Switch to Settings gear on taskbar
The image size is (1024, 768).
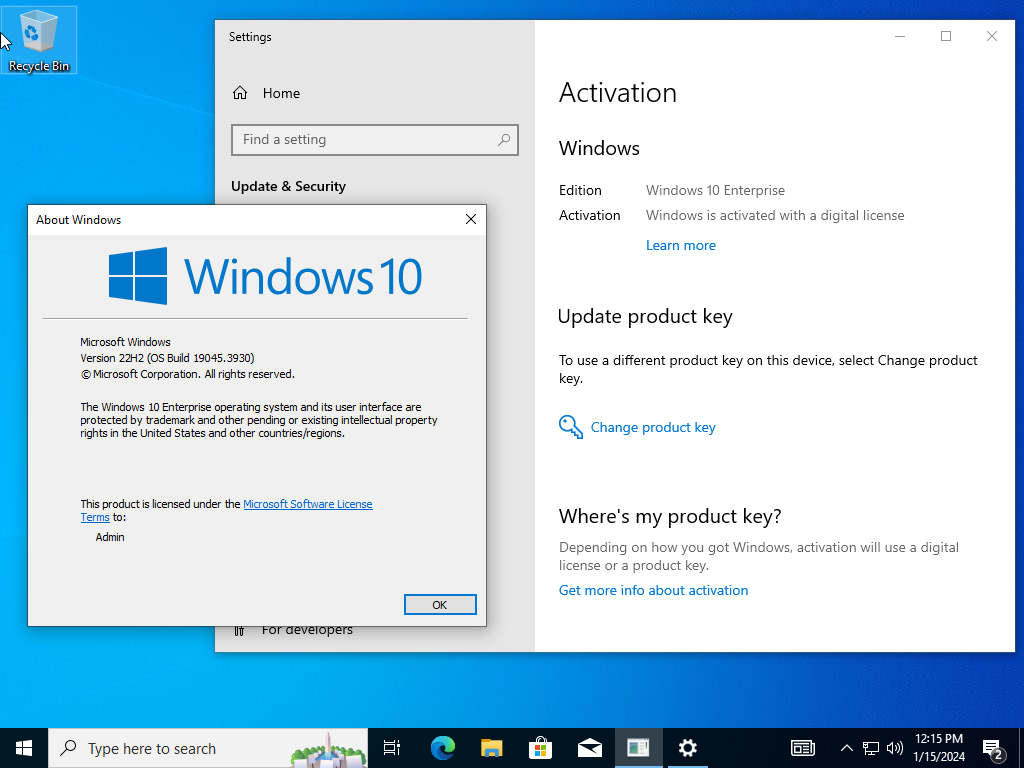tap(687, 748)
